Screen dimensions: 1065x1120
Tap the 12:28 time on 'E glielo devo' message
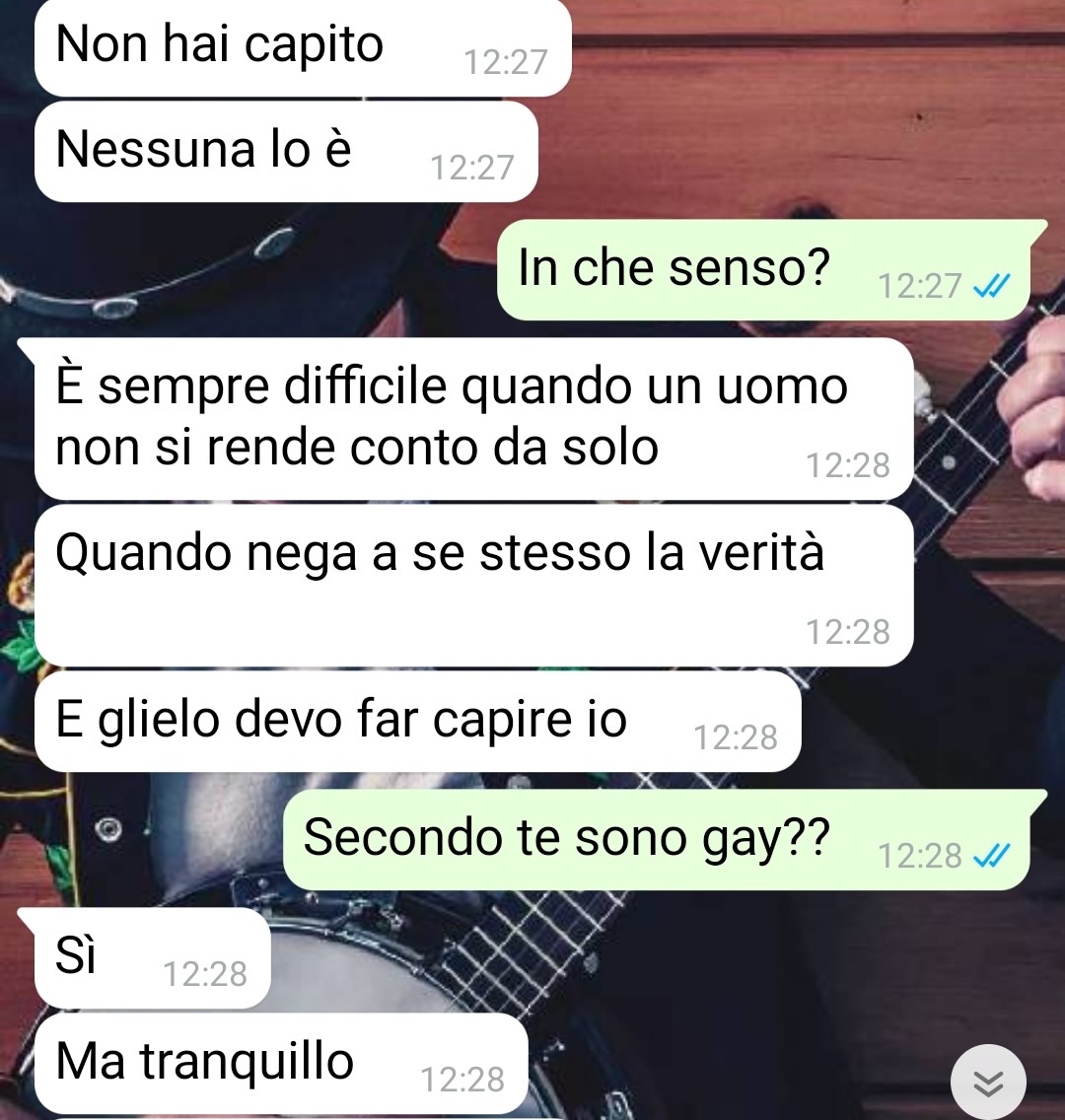coord(736,737)
